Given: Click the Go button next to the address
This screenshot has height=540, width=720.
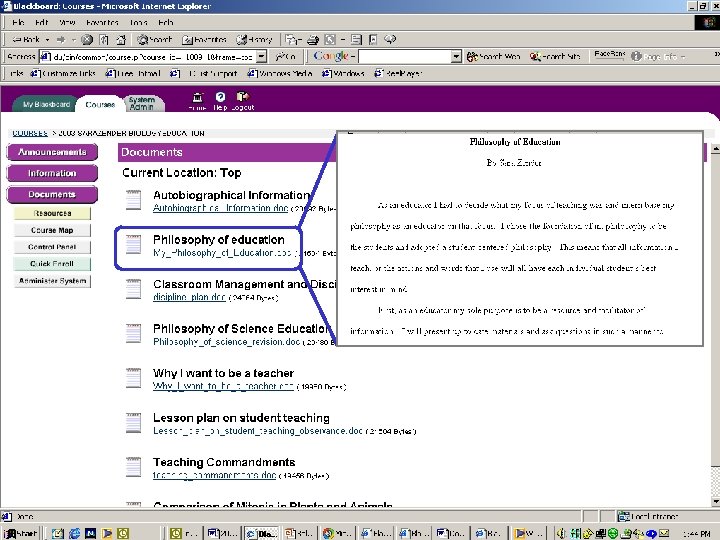Looking at the screenshot, I should tap(285, 56).
